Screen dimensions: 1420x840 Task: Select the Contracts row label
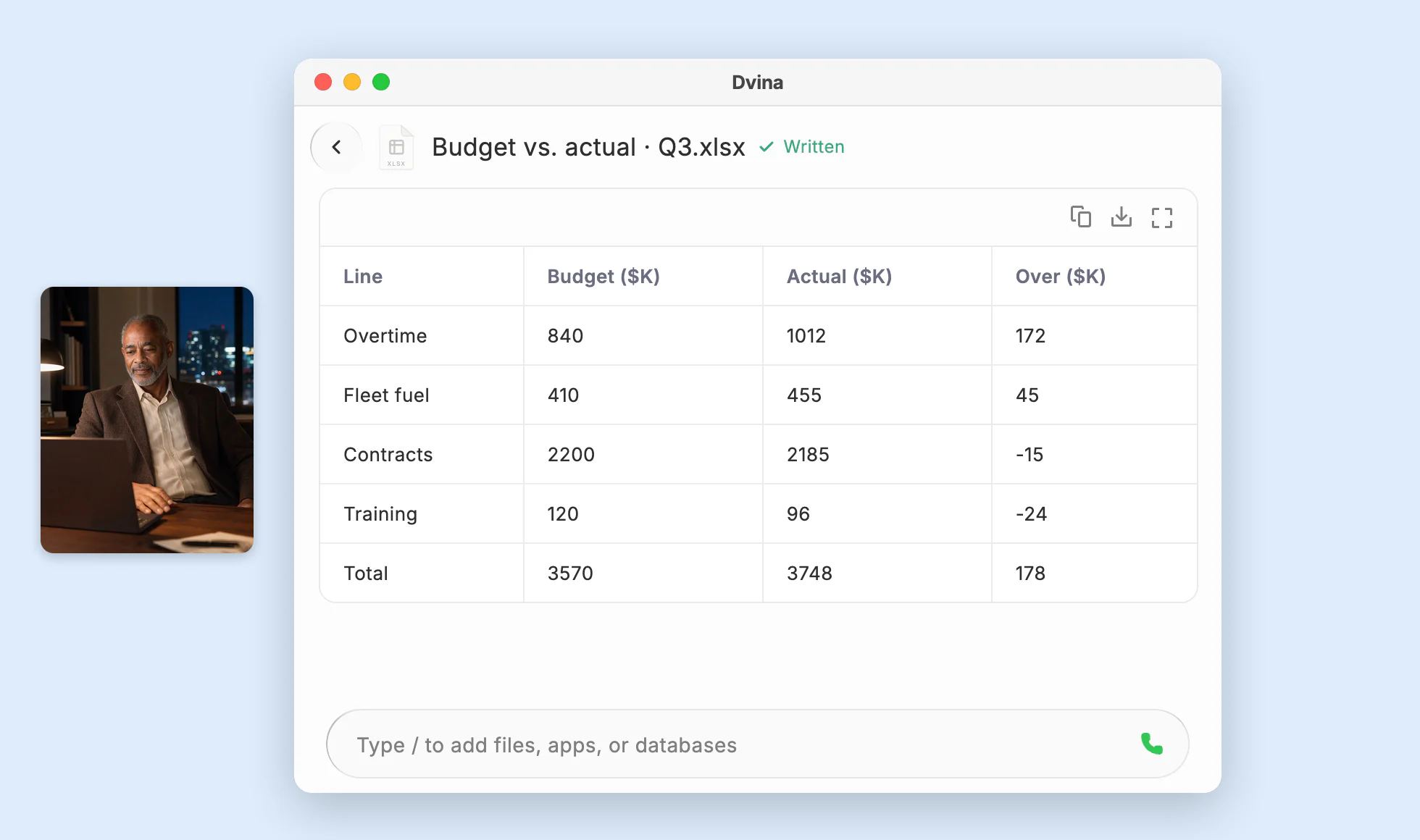[x=388, y=454]
